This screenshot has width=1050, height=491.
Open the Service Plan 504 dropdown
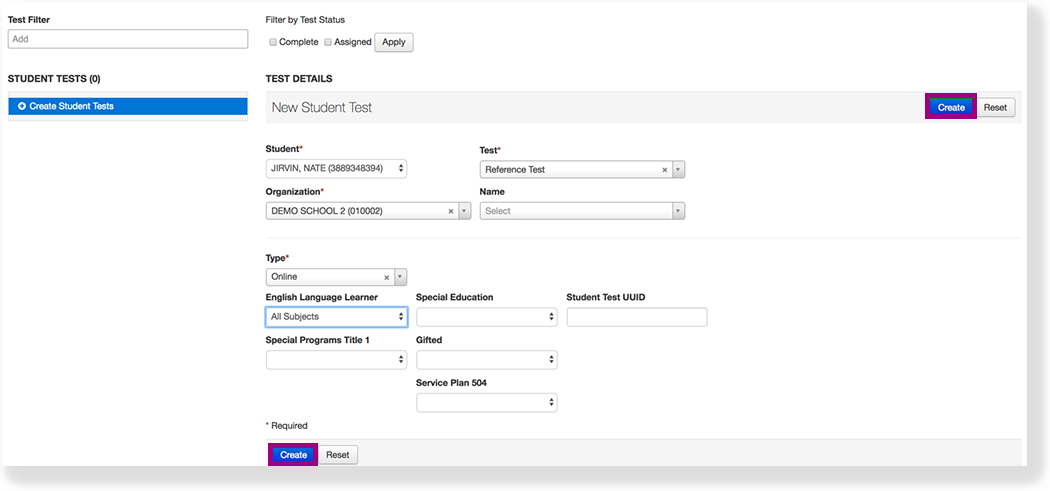point(486,402)
